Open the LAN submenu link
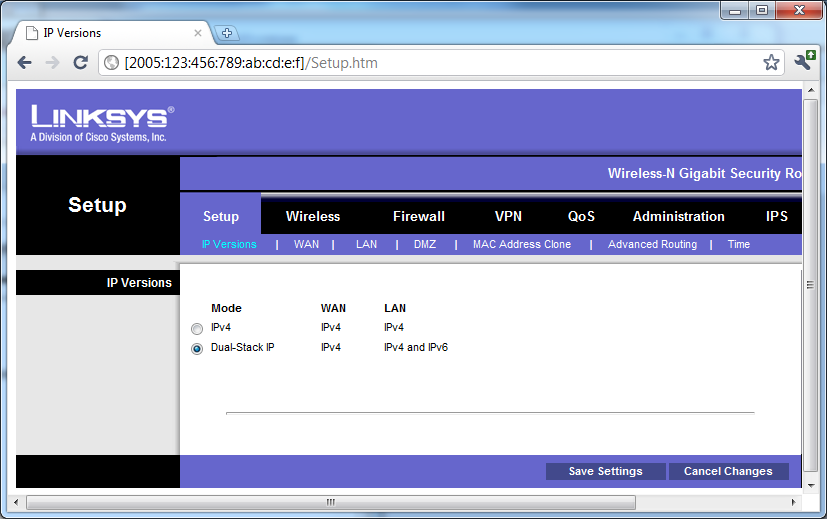The width and height of the screenshot is (827, 519). (367, 244)
